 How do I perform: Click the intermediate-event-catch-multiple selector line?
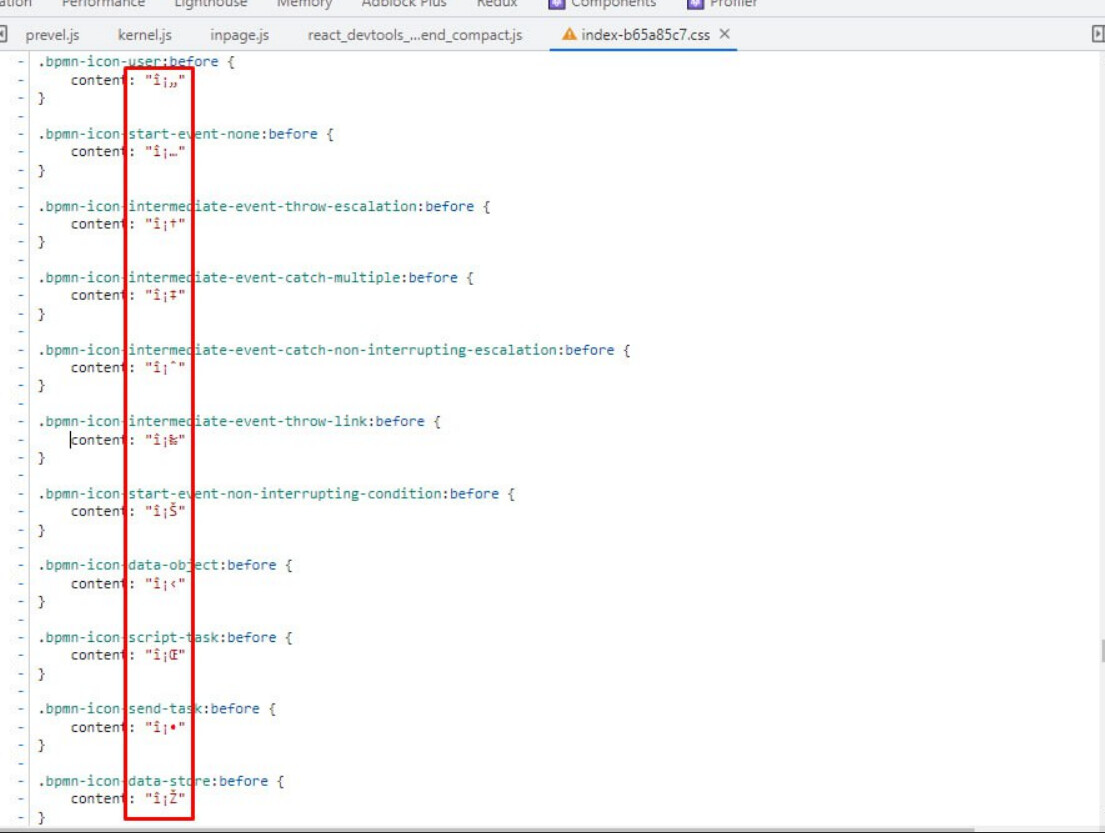[x=255, y=278]
